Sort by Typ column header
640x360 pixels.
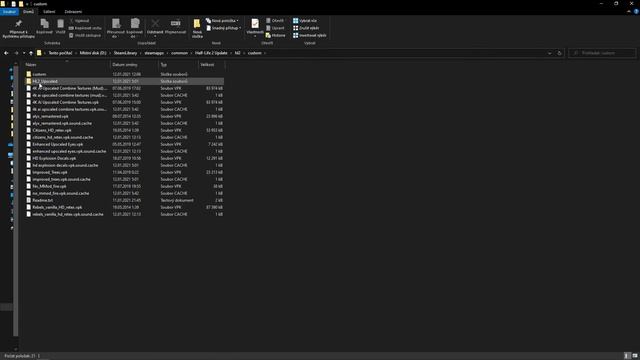pyautogui.click(x=178, y=64)
